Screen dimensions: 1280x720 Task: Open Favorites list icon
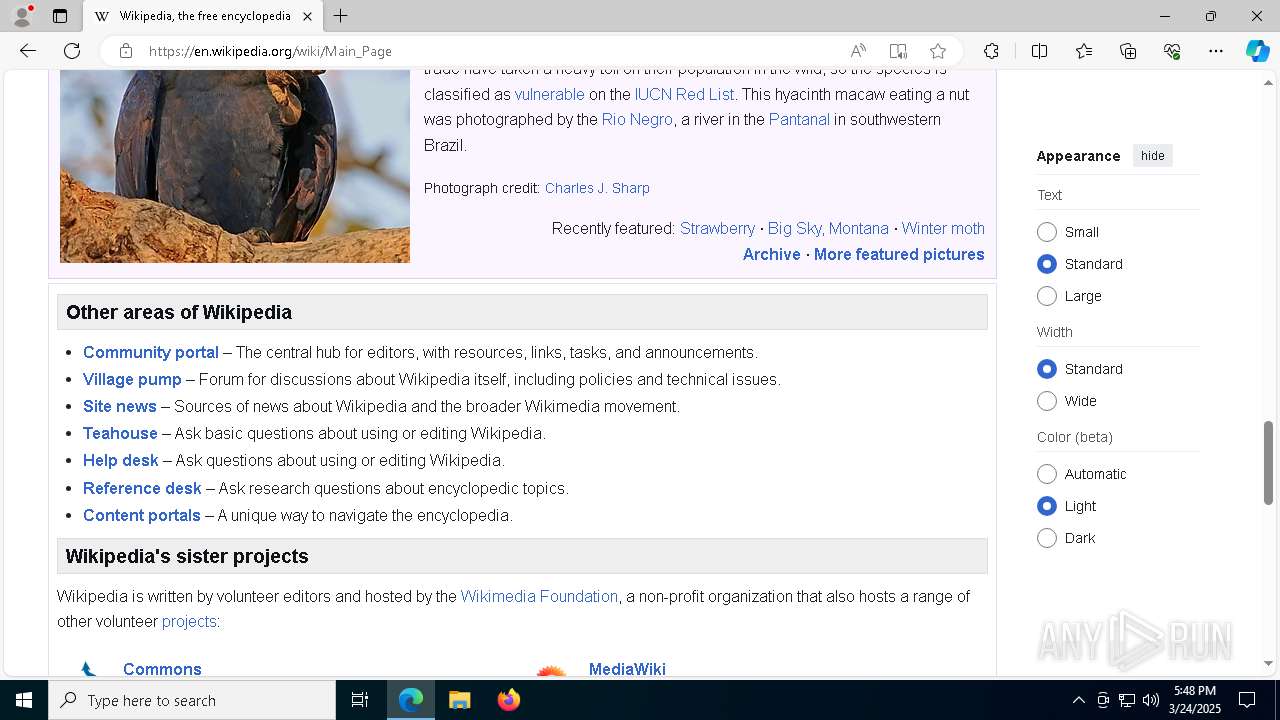(x=1084, y=51)
